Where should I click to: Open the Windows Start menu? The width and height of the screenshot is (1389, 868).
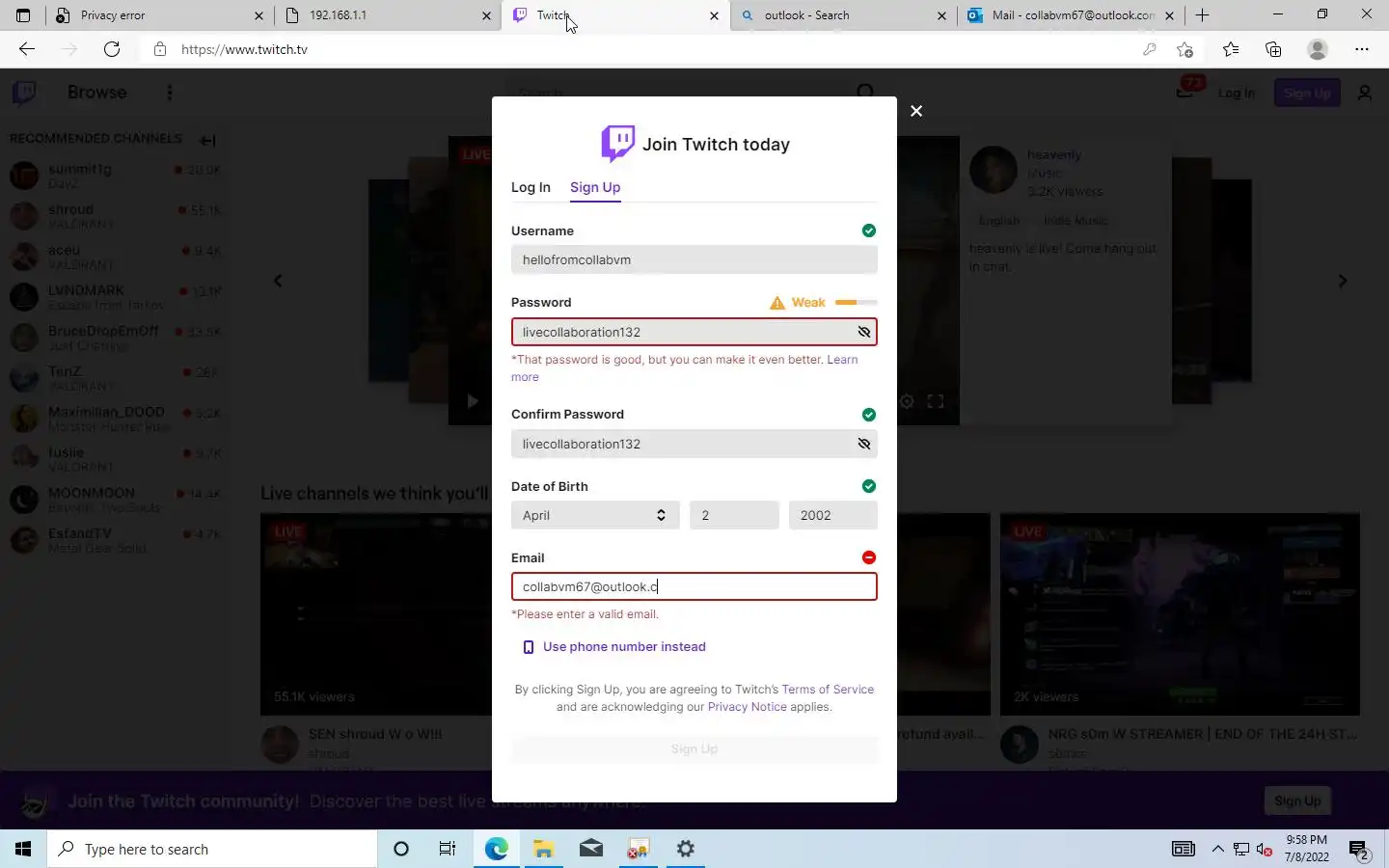point(23,849)
